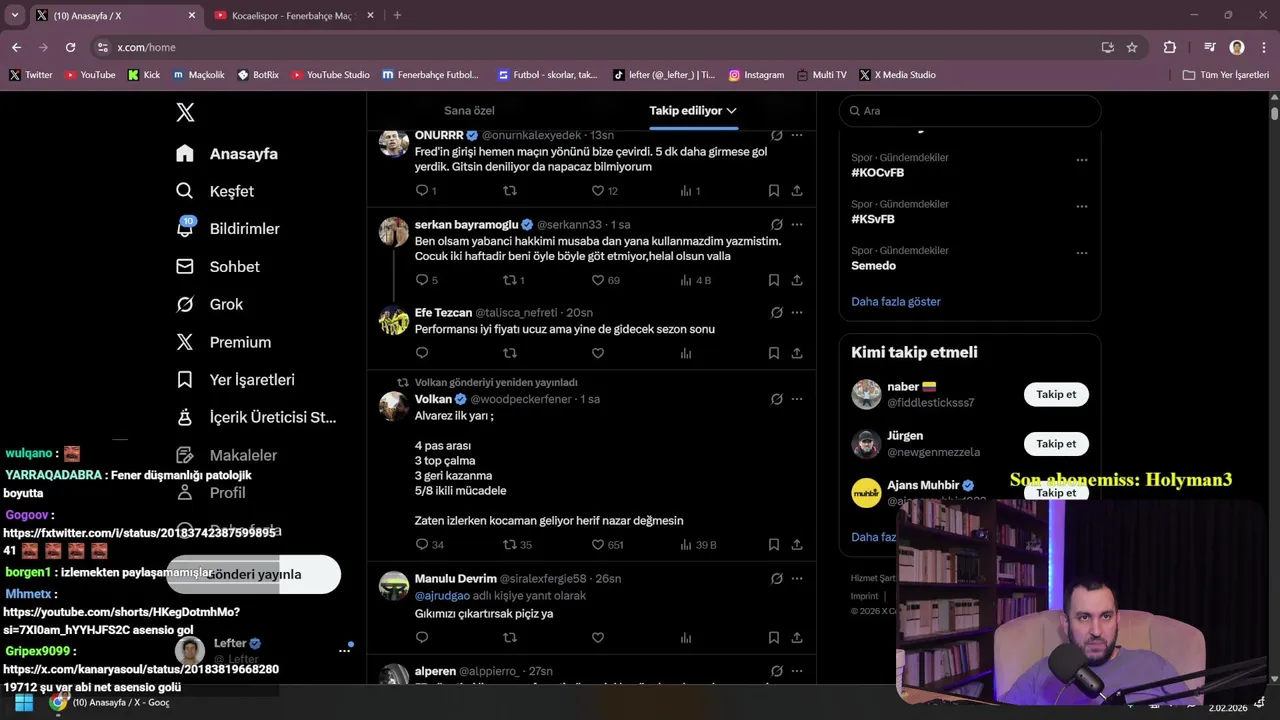This screenshot has height=720, width=1280.
Task: Open @ajrudgao mention link
Action: tap(442, 595)
